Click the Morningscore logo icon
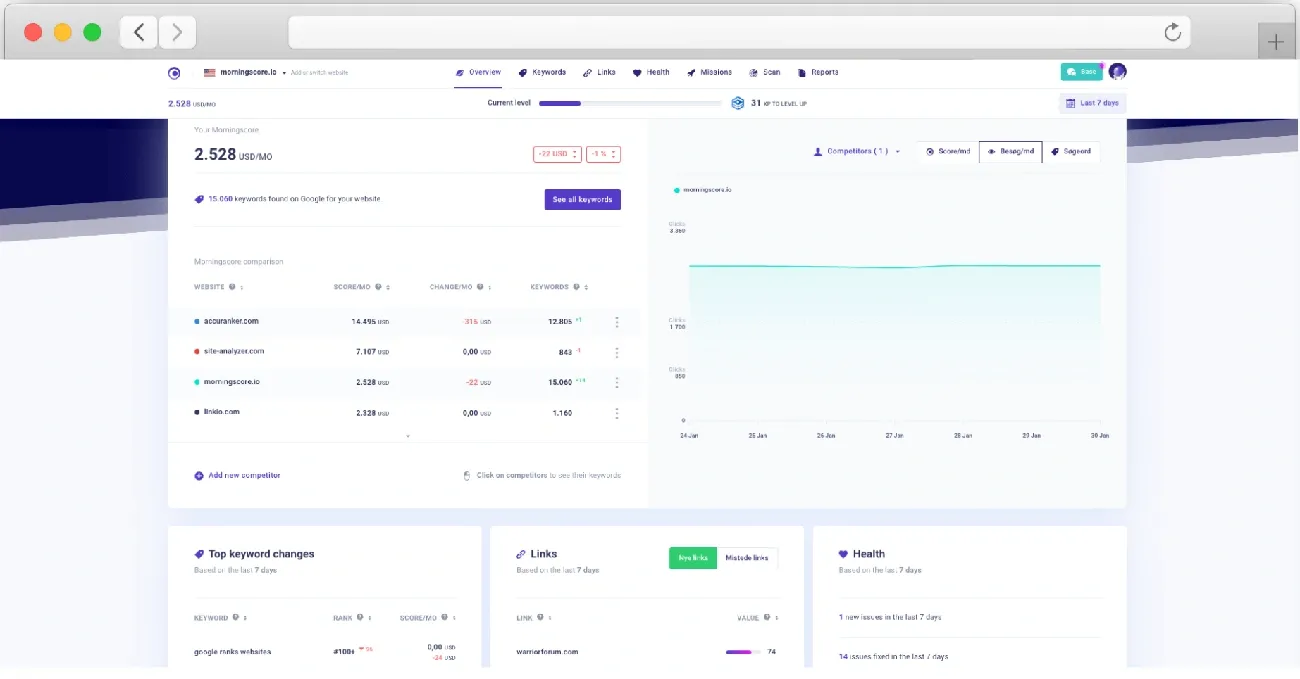This screenshot has width=1300, height=679. coord(174,72)
